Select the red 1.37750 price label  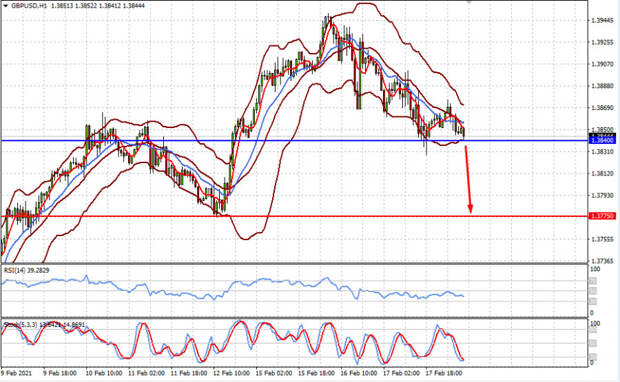(x=602, y=216)
